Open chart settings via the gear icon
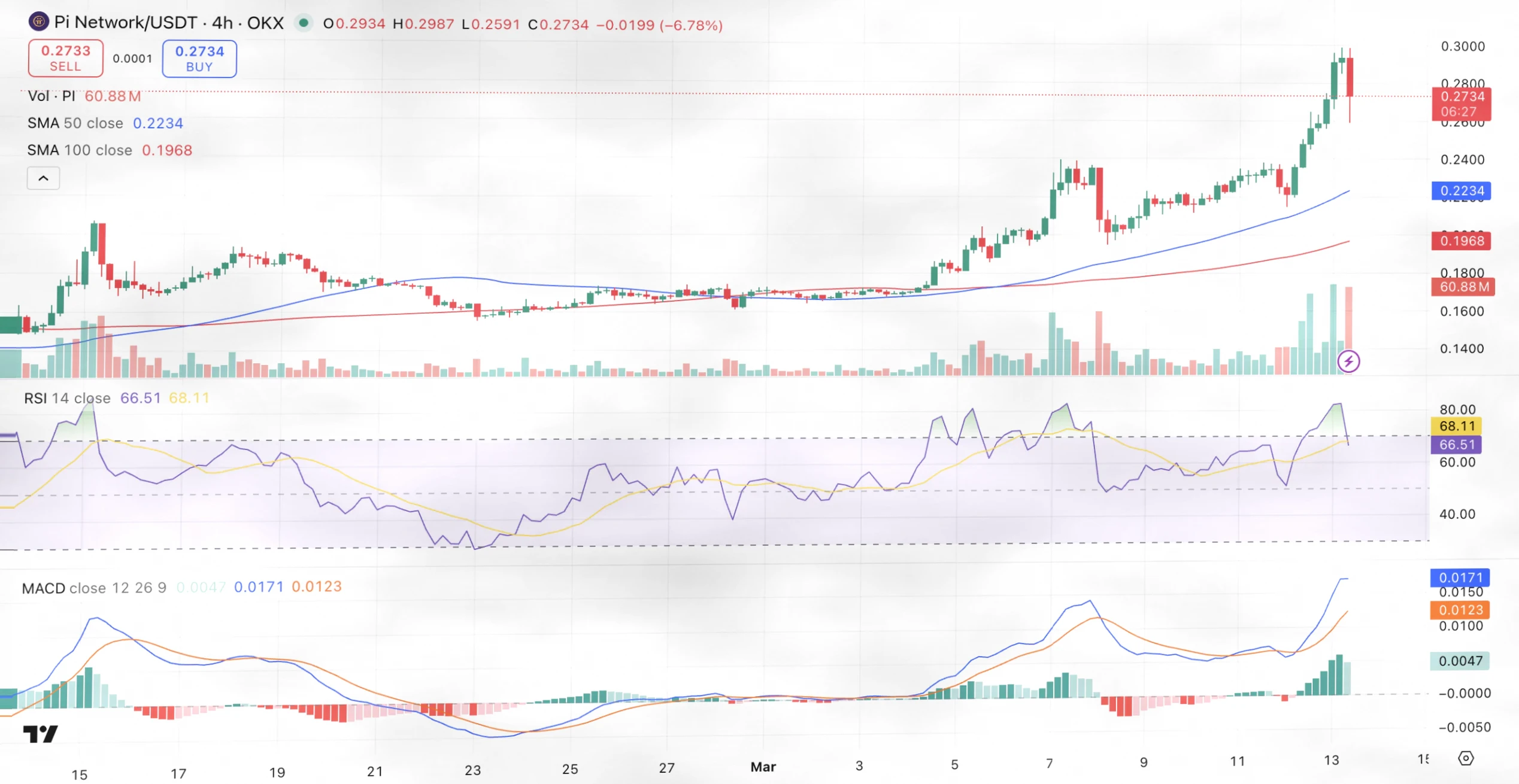The height and width of the screenshot is (784, 1519). [1465, 758]
